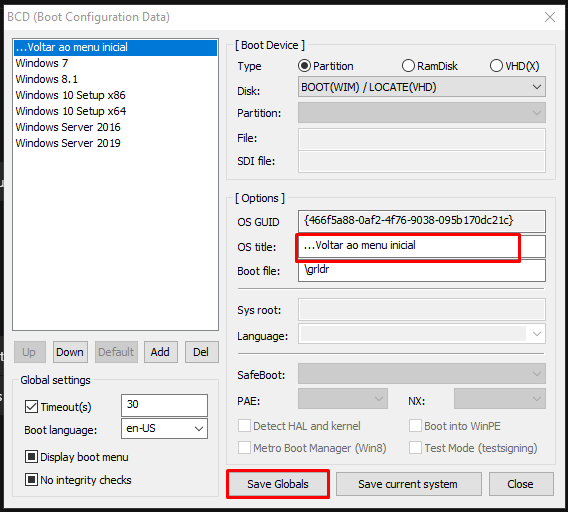Select Windows 7 in the boot list
This screenshot has height=512, width=568.
[x=115, y=63]
